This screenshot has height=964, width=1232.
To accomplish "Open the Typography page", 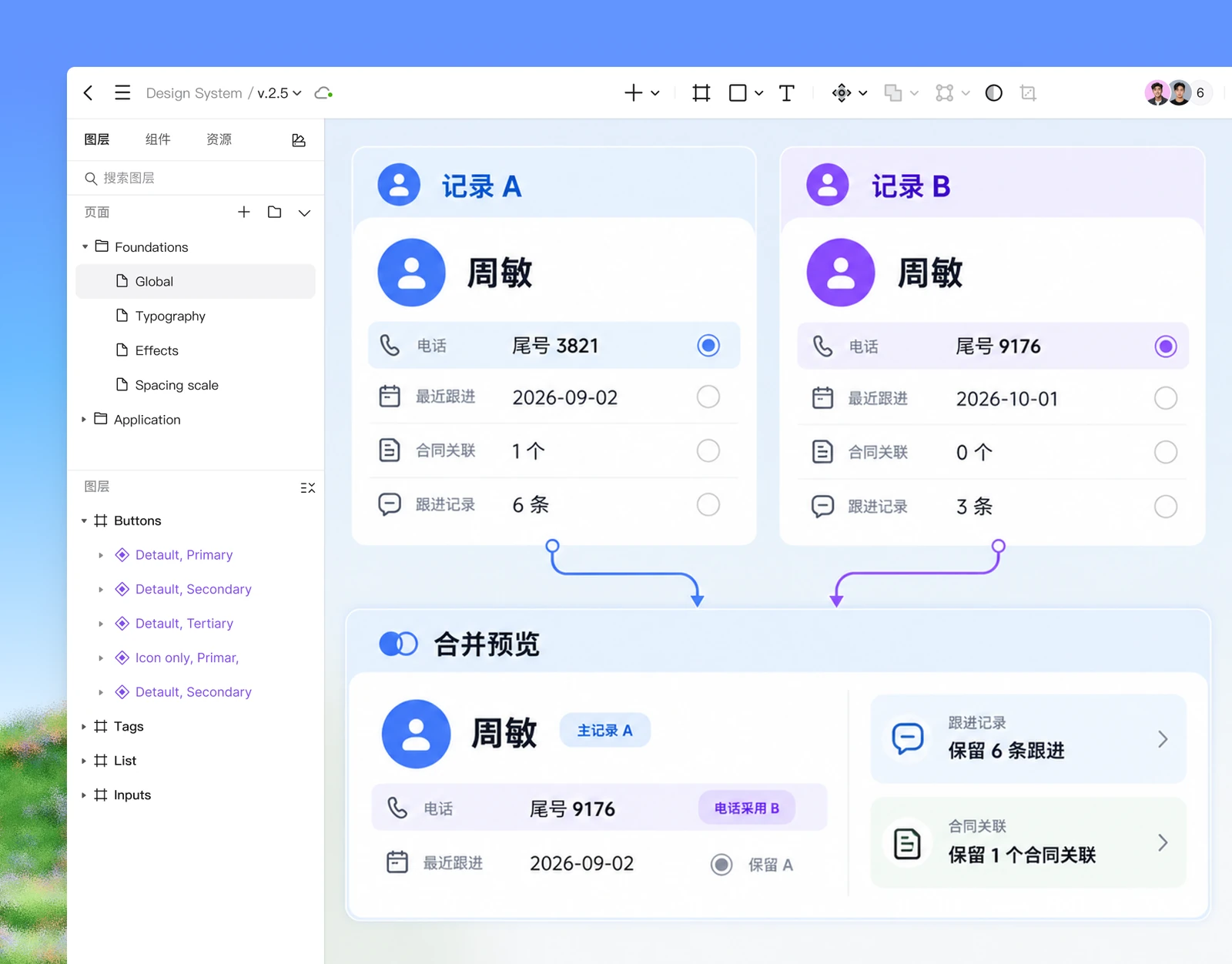I will [x=196, y=316].
